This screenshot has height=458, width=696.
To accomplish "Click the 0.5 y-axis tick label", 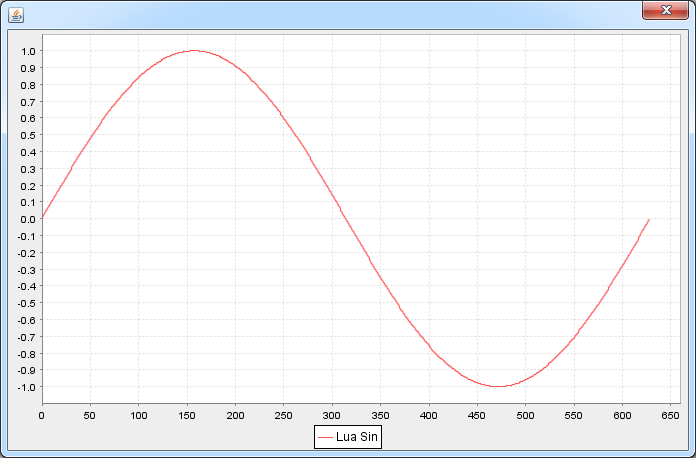I will (x=28, y=135).
